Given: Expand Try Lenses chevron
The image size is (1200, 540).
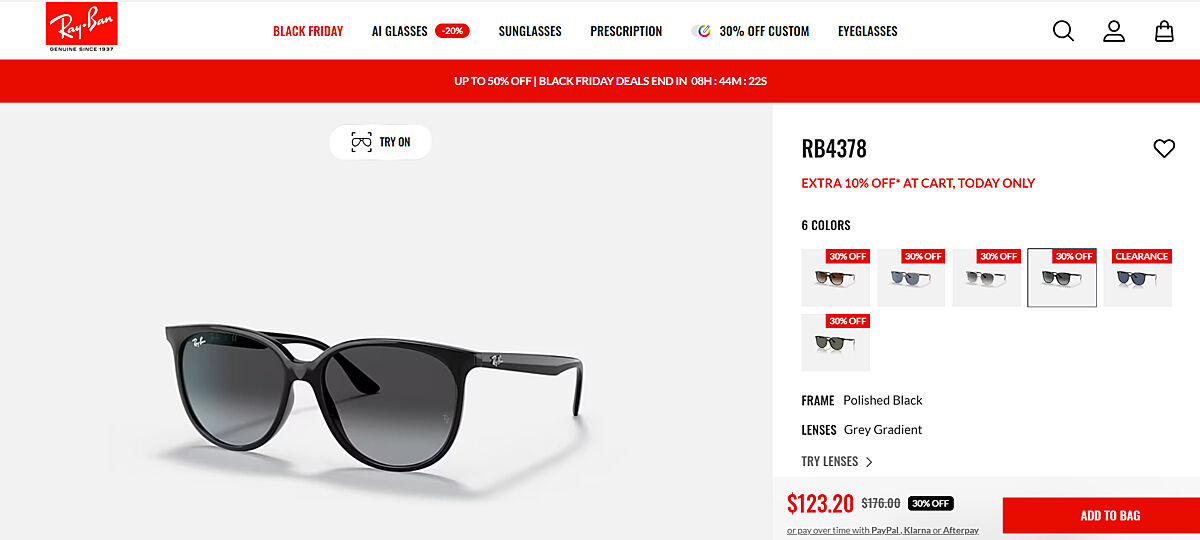Looking at the screenshot, I should [869, 462].
